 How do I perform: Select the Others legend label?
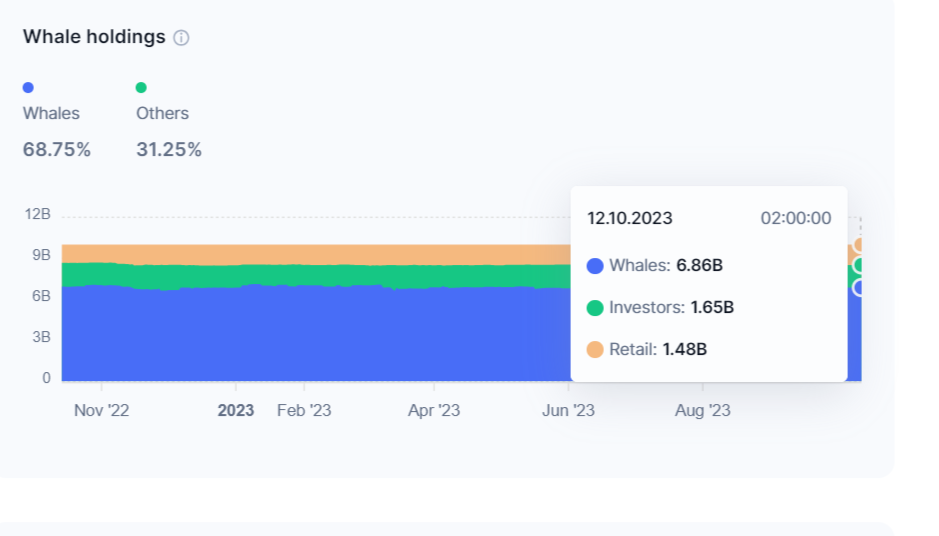tap(162, 113)
